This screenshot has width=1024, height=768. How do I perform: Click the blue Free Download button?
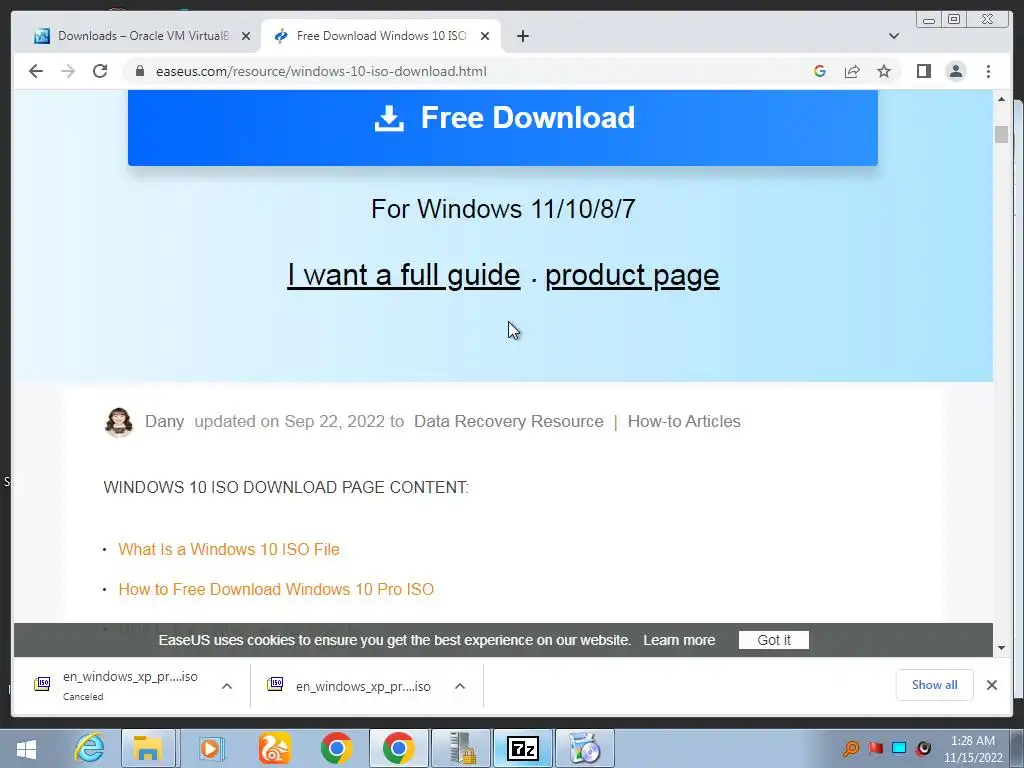click(503, 127)
